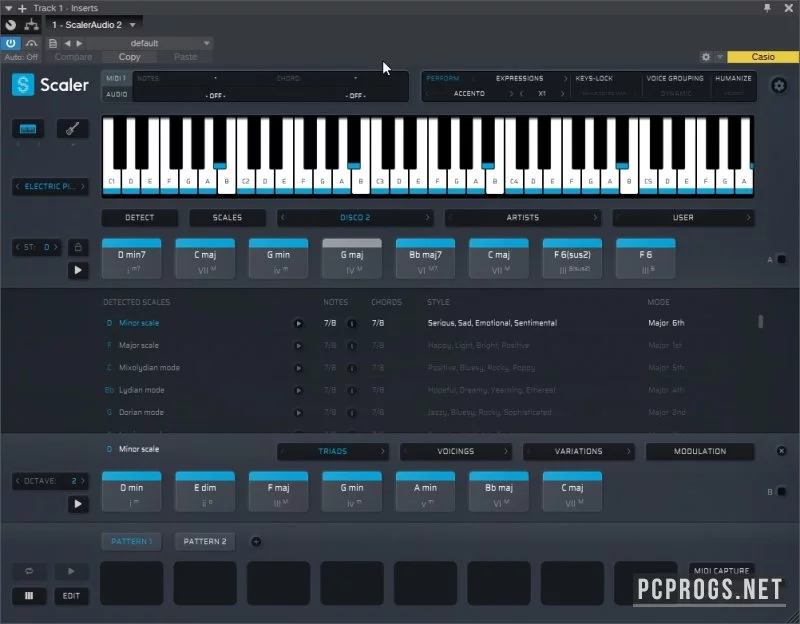
Task: Toggle plugin power bypass
Action: coord(10,43)
